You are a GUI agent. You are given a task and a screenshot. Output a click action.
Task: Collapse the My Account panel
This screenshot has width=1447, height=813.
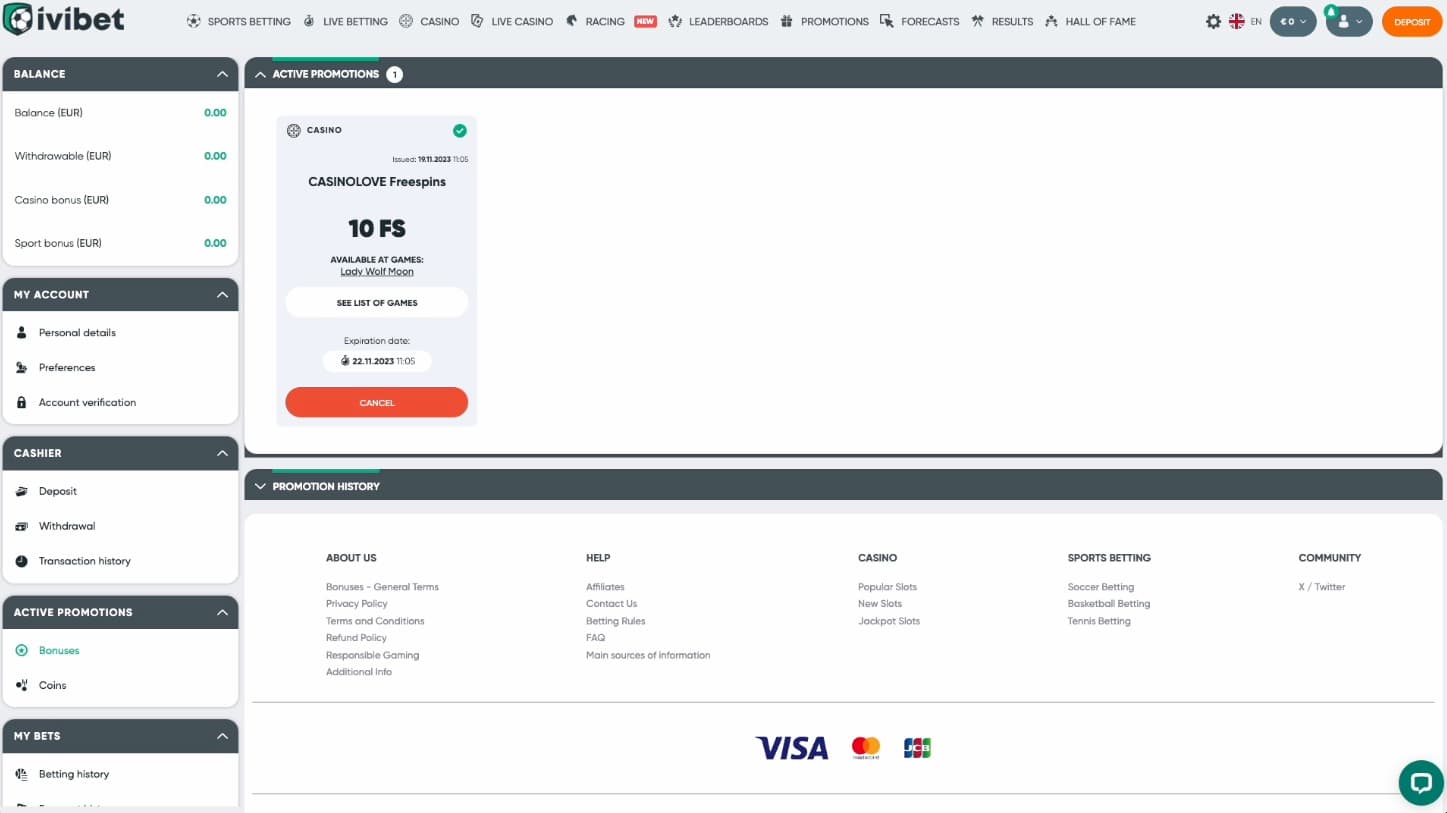tap(222, 295)
